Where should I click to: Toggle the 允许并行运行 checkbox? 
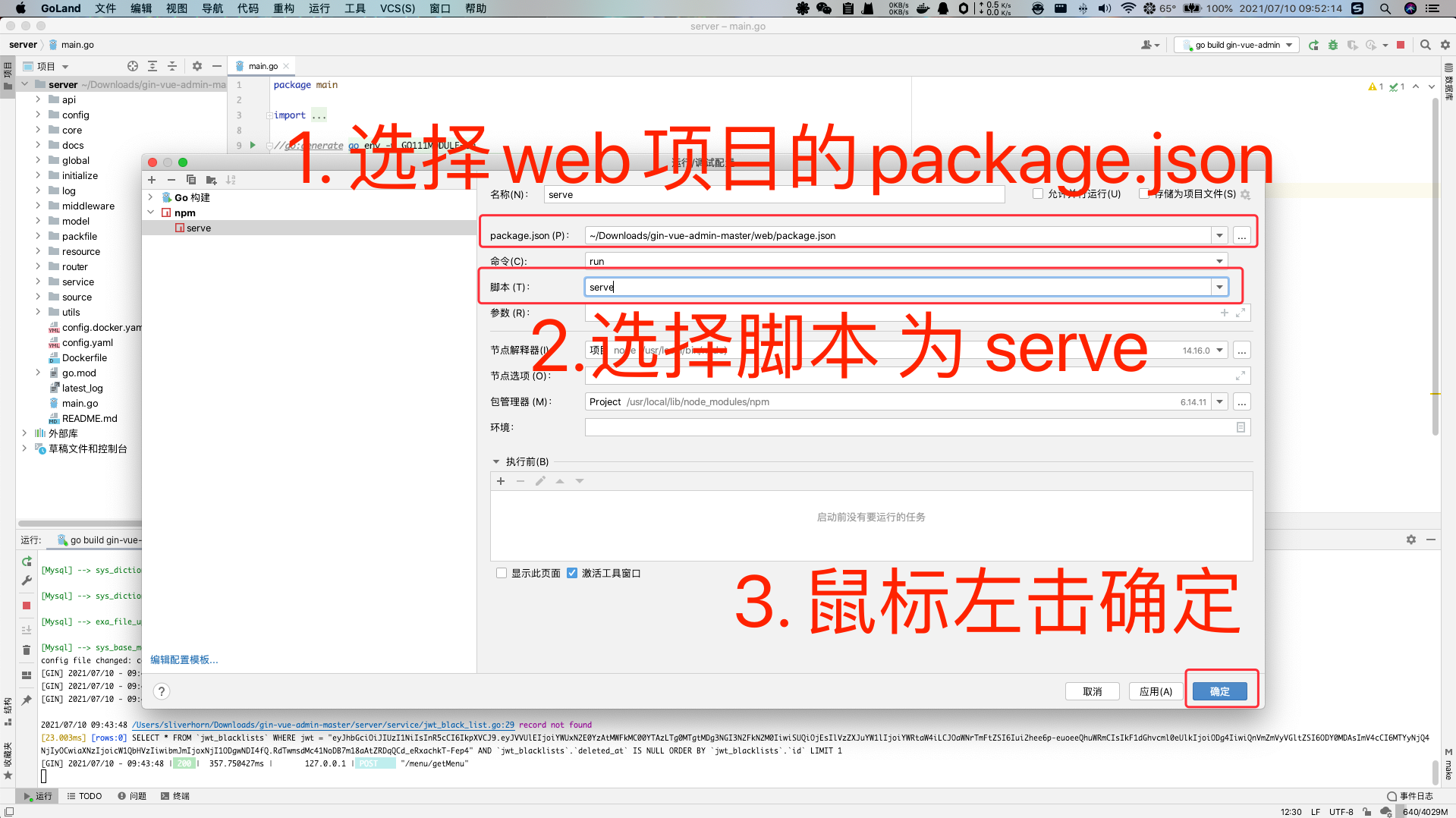click(1038, 194)
